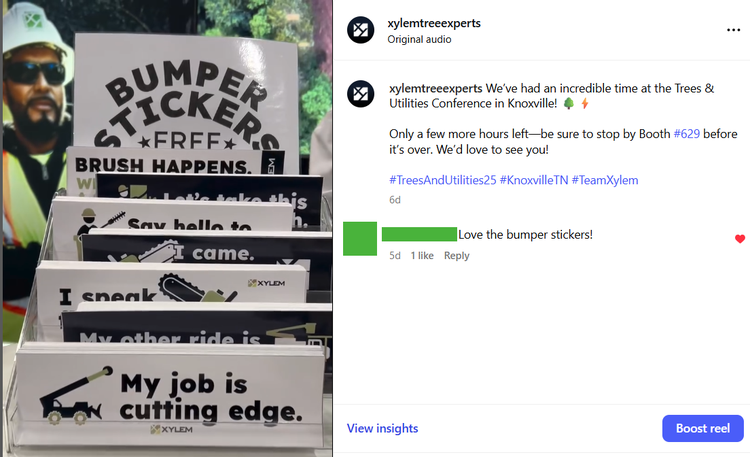The width and height of the screenshot is (750, 457).
Task: Click the green commenter avatar
Action: coord(360,238)
